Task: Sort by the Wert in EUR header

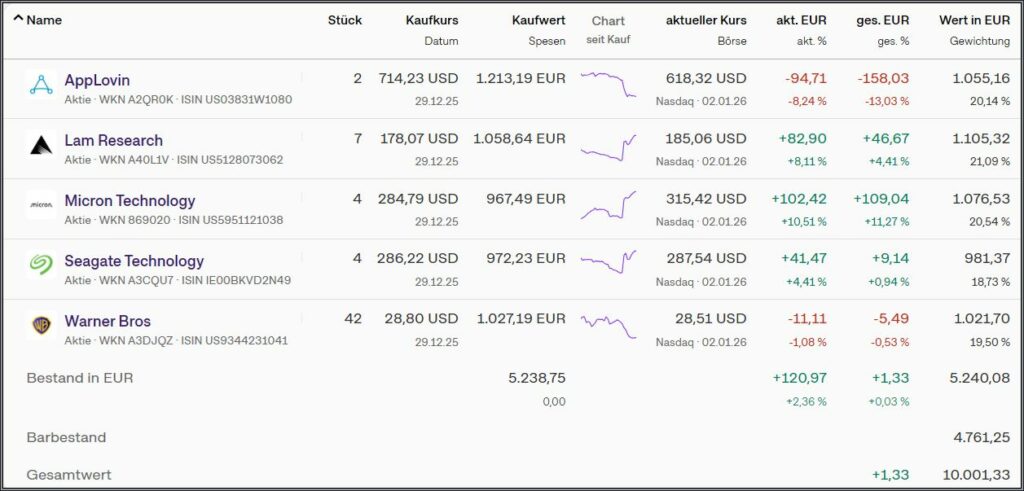Action: 974,20
